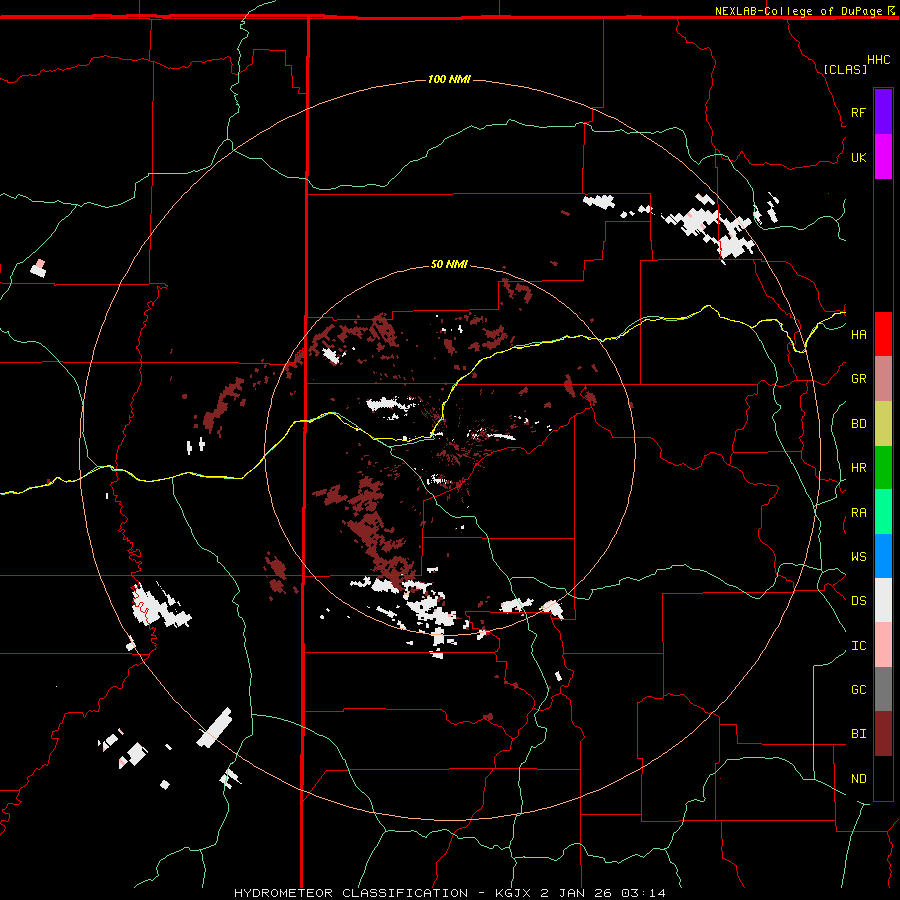This screenshot has height=900, width=900.
Task: Click the 'HR' legend label
Action: point(858,468)
